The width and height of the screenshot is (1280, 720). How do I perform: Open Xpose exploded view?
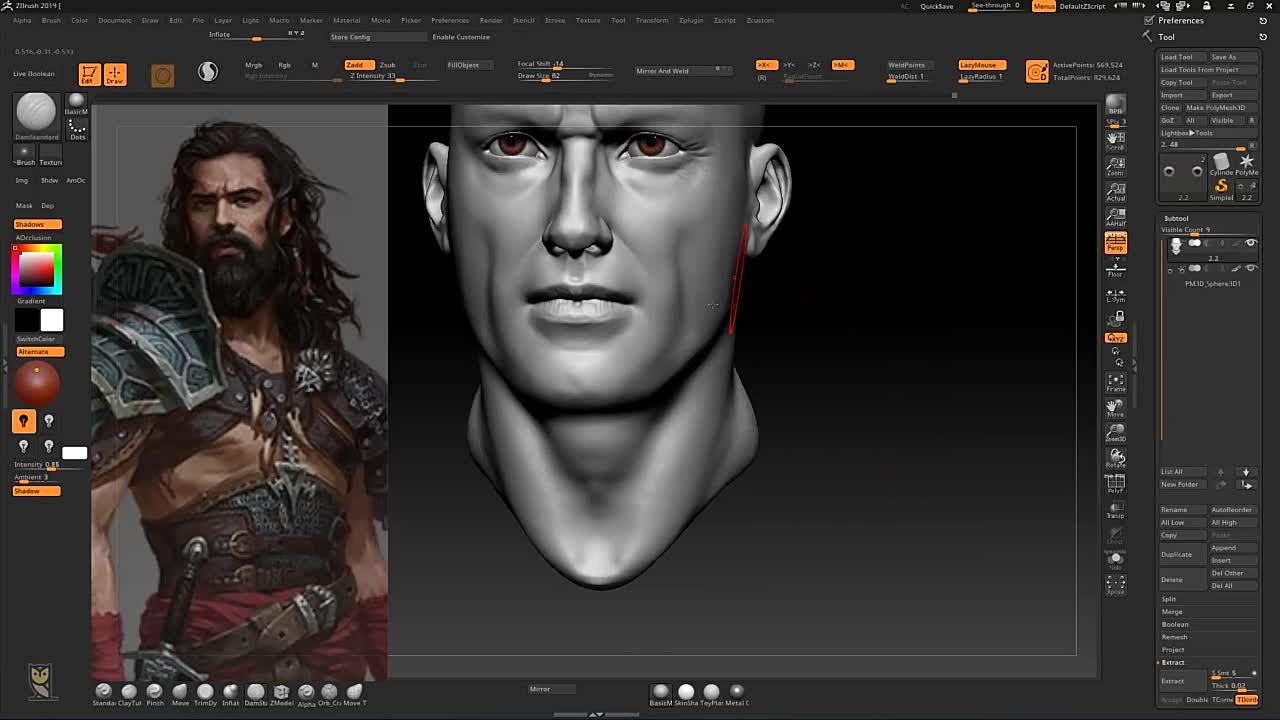pyautogui.click(x=1115, y=586)
